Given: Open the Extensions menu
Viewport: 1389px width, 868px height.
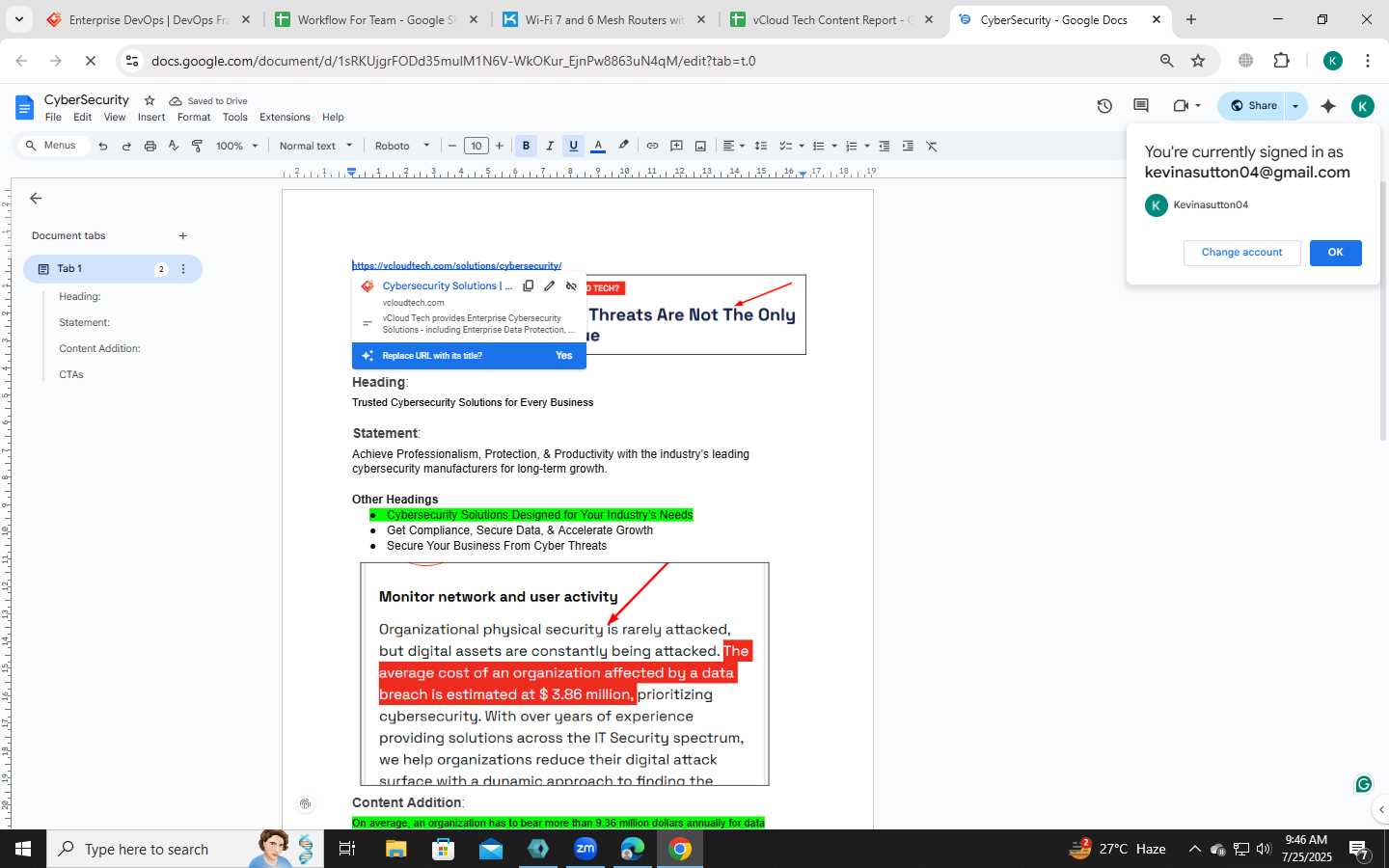Looking at the screenshot, I should pos(285,117).
